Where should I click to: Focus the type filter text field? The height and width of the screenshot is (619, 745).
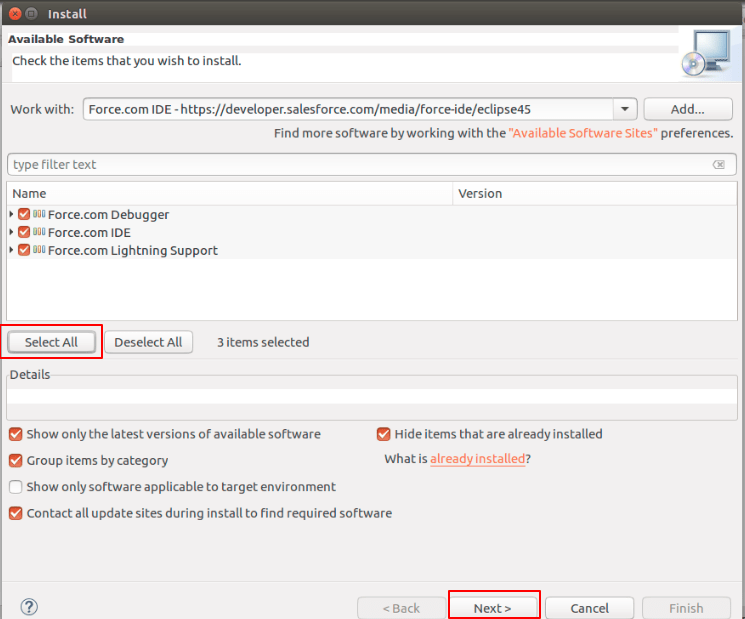(x=372, y=164)
